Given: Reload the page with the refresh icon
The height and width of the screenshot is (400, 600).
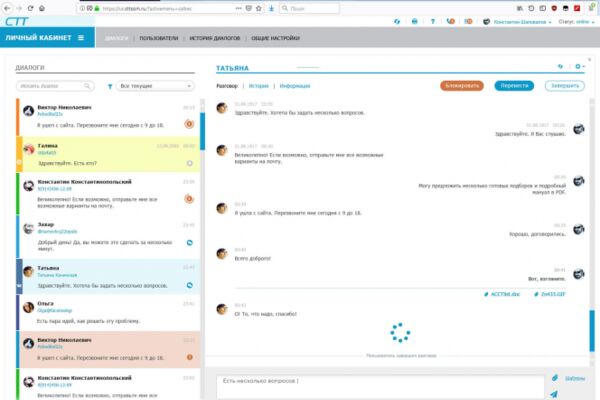Looking at the screenshot, I should pos(30,8).
